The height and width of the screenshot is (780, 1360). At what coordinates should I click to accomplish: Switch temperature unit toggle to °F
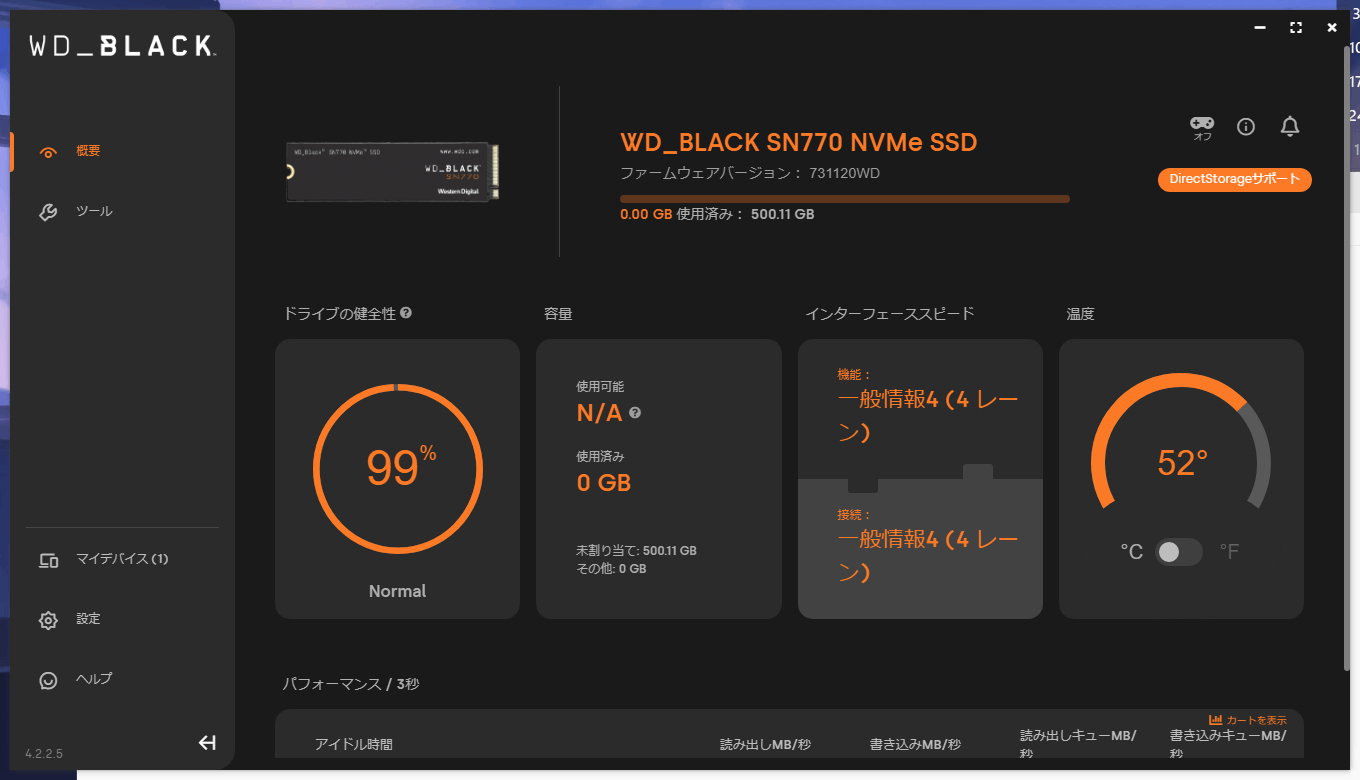tap(1179, 552)
